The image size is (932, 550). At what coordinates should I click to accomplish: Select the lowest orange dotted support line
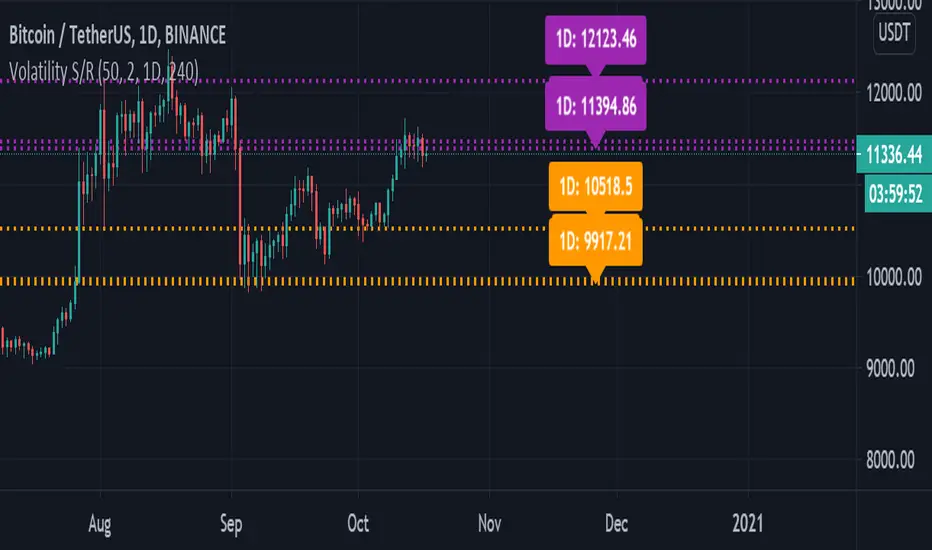click(300, 282)
